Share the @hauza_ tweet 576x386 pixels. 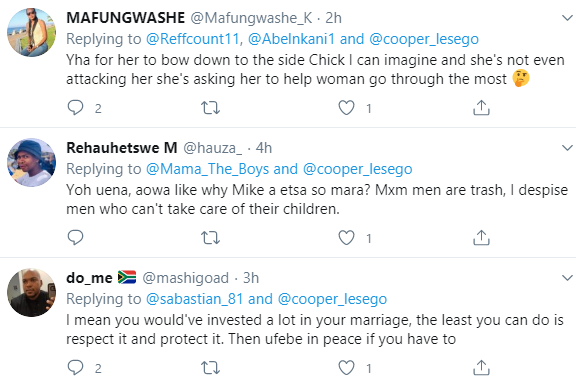coord(481,238)
